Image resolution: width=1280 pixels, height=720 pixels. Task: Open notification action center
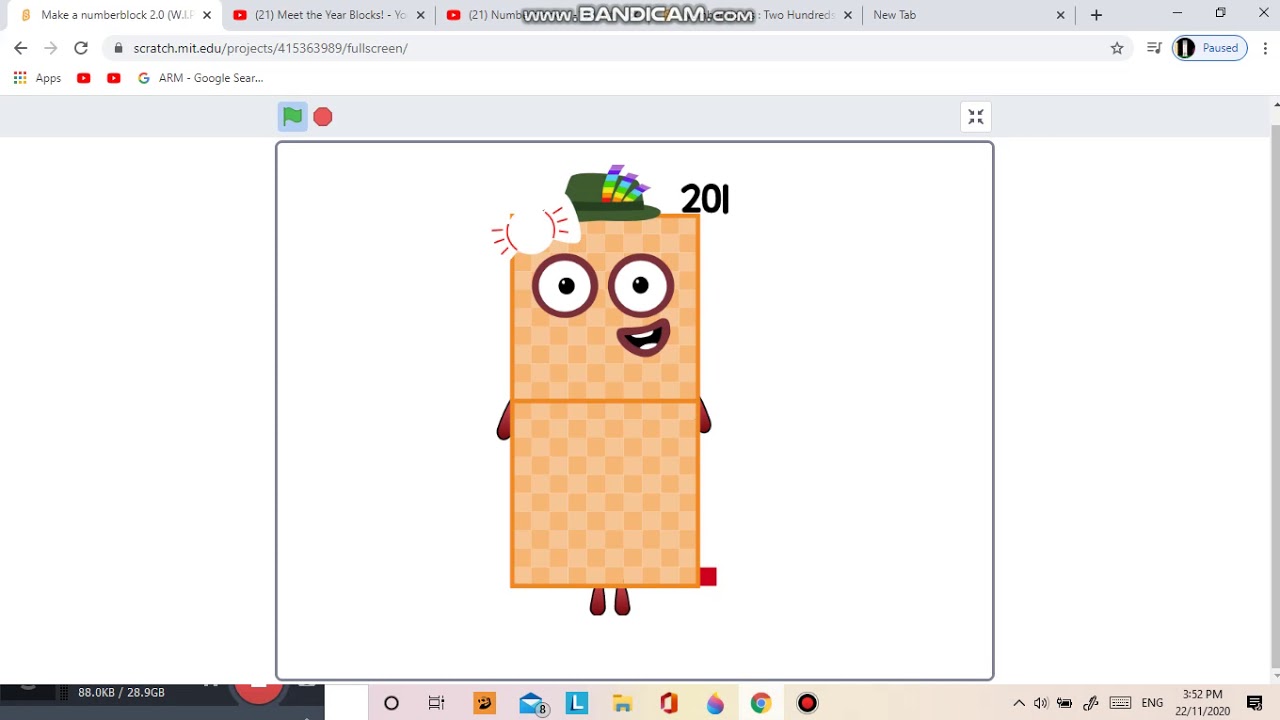(x=1255, y=703)
